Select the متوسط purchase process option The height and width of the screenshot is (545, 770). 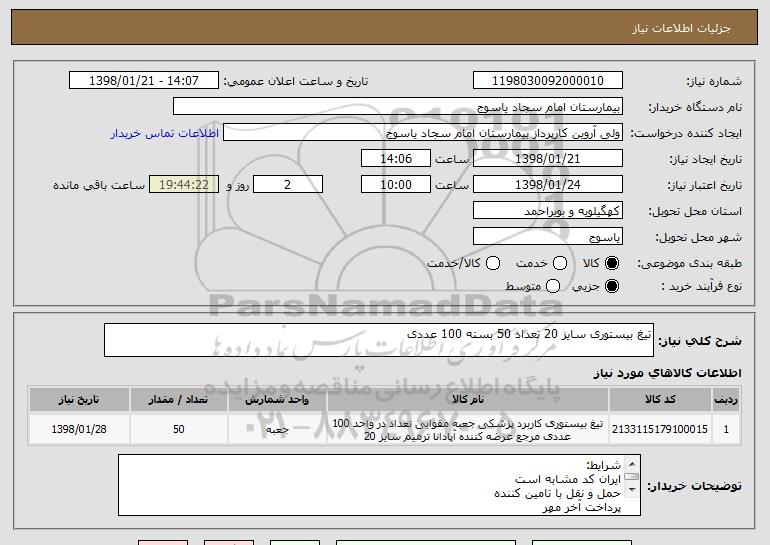[553, 286]
